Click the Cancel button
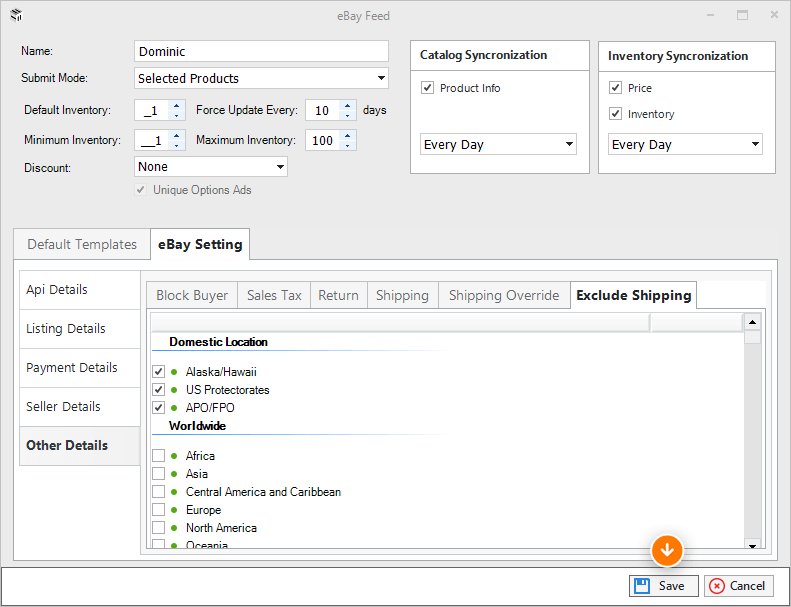This screenshot has height=607, width=791. click(x=739, y=586)
